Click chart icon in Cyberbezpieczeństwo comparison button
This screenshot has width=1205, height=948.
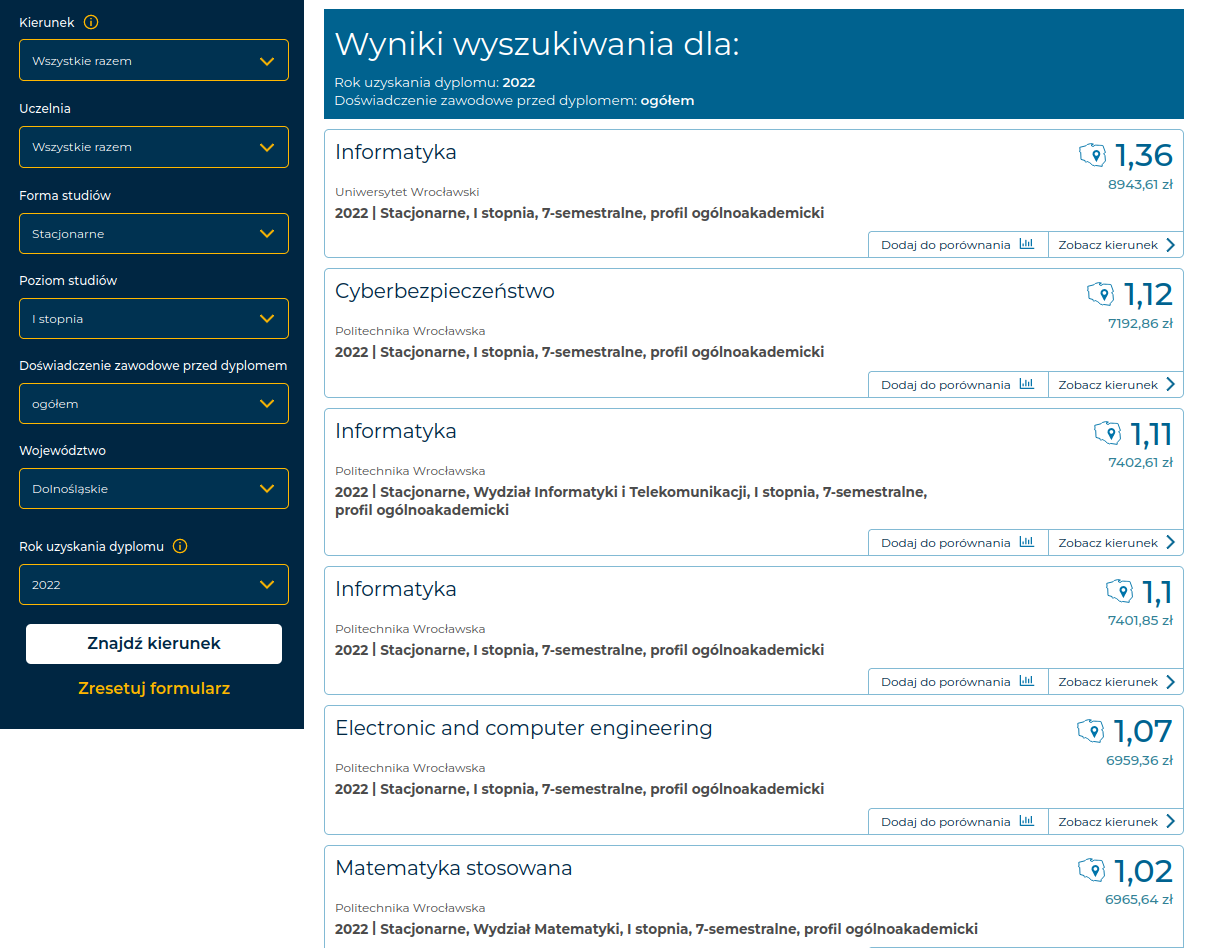point(1026,384)
